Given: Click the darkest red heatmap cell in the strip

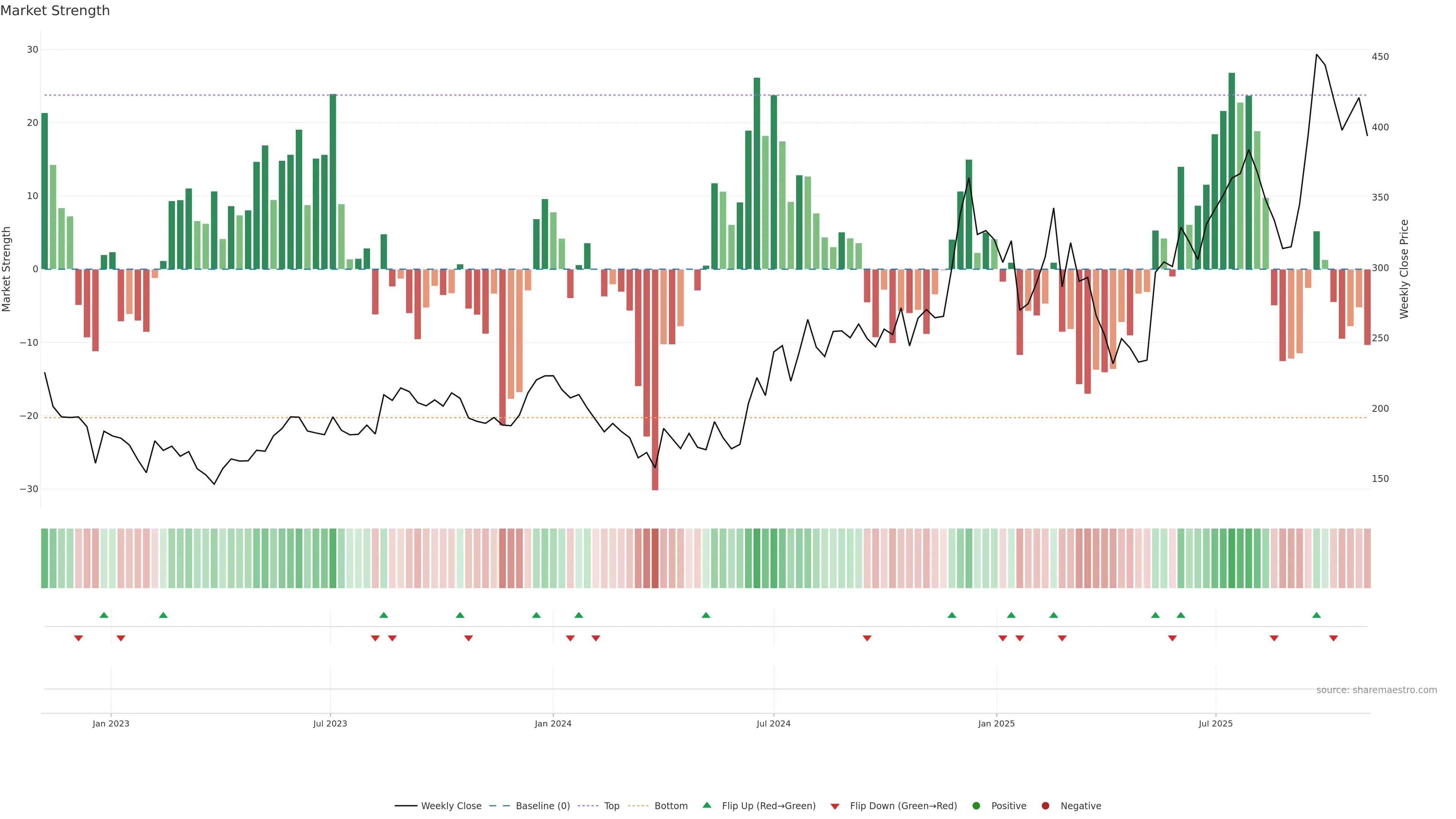Looking at the screenshot, I should [655, 558].
